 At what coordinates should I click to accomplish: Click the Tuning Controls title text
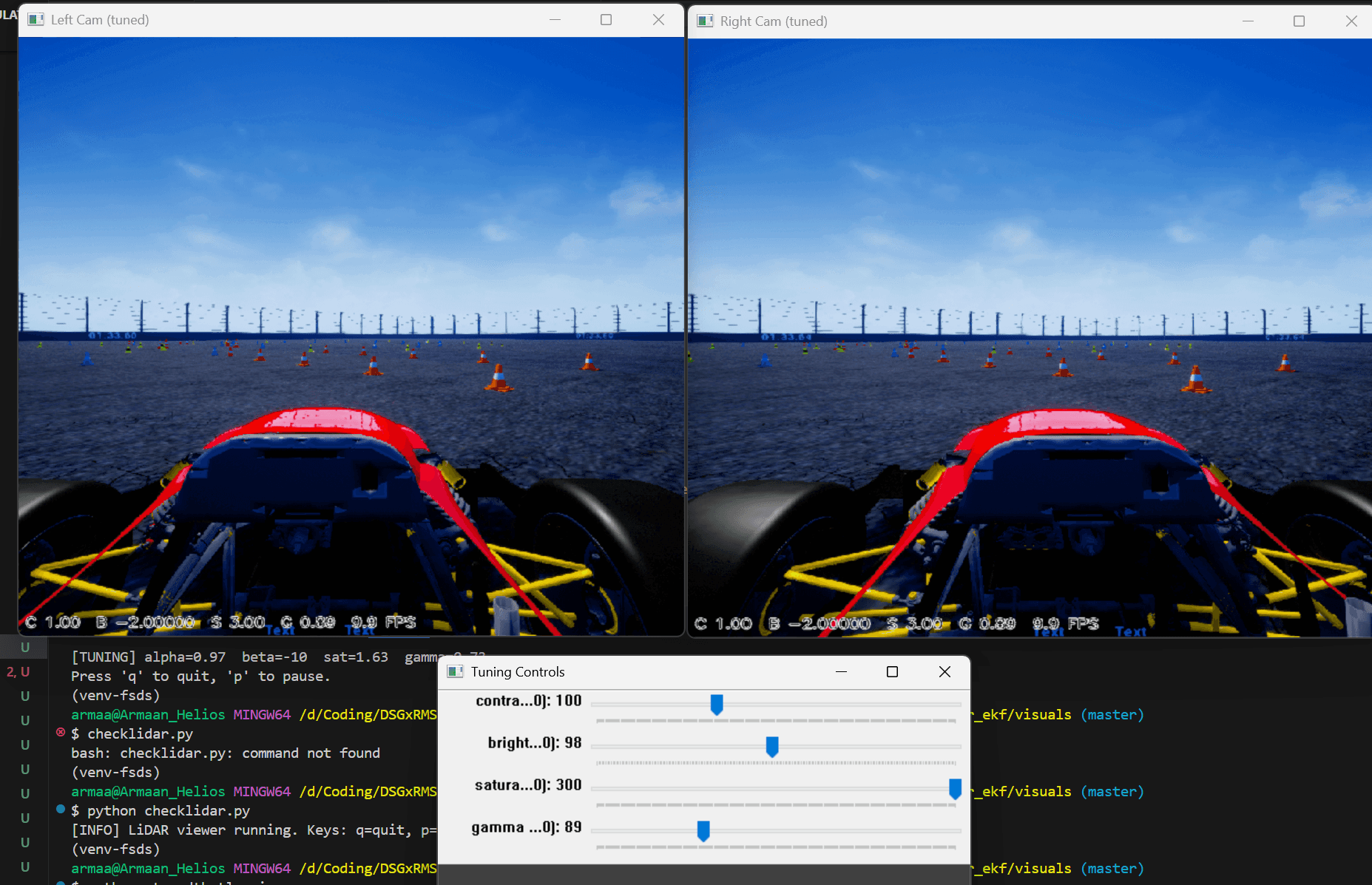click(x=518, y=671)
